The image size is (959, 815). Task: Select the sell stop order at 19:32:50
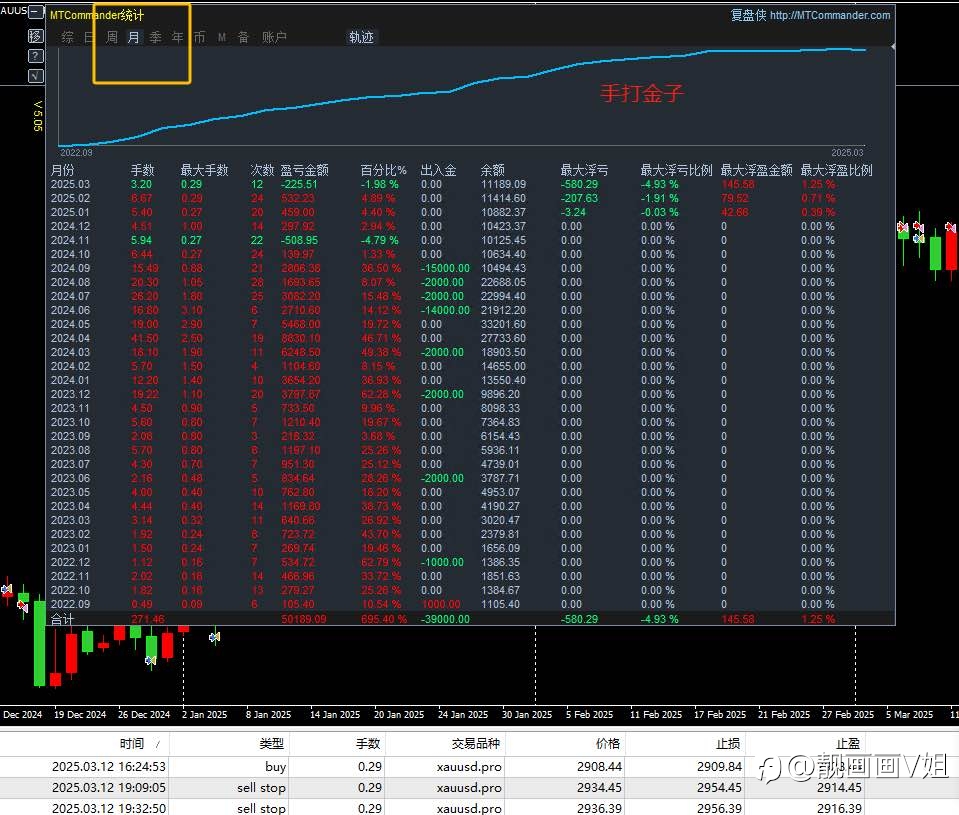click(x=480, y=808)
